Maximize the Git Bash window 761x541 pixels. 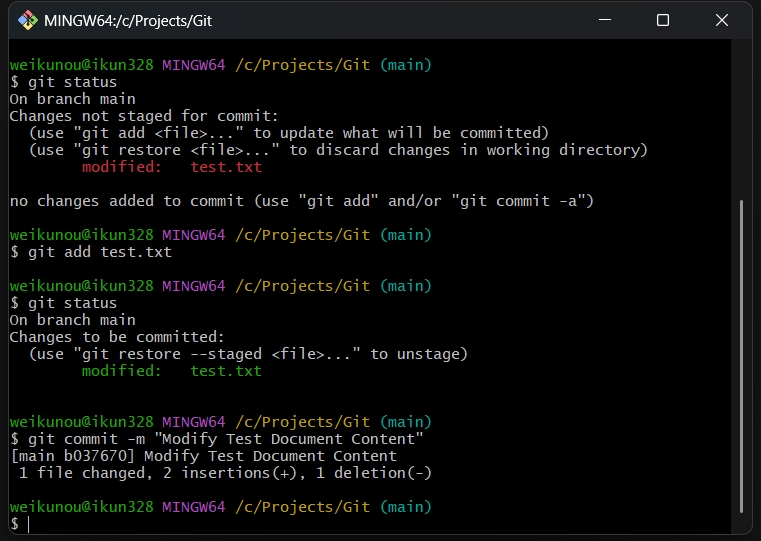663,20
